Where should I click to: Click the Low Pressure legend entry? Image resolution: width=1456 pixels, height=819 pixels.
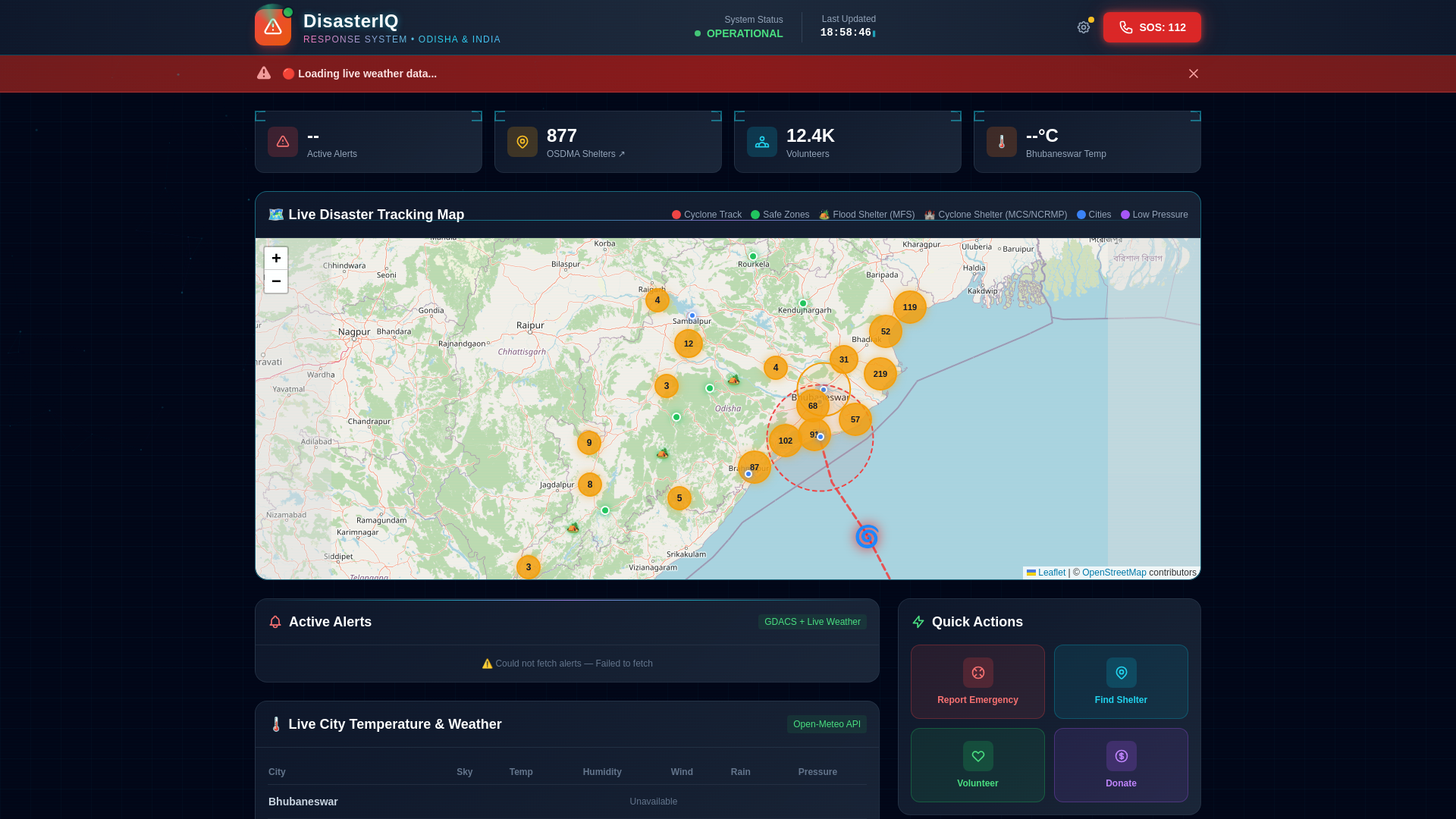point(1154,215)
